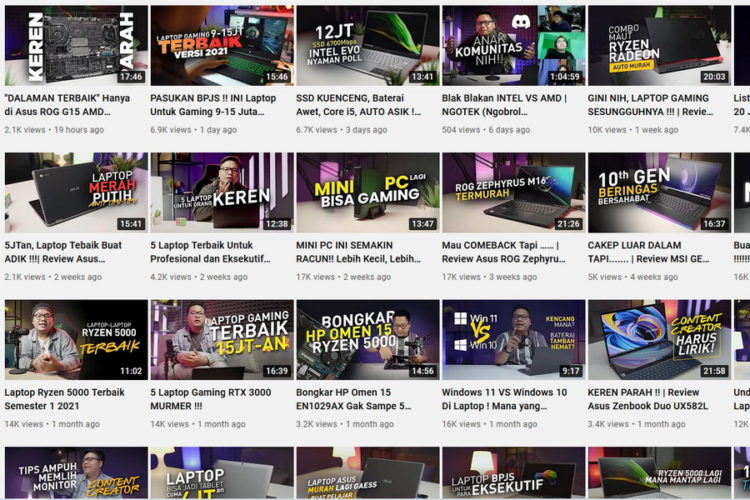Open '5 Laptop Gaming RTX 3000 MURMER' title
The image size is (750, 500).
click(210, 399)
